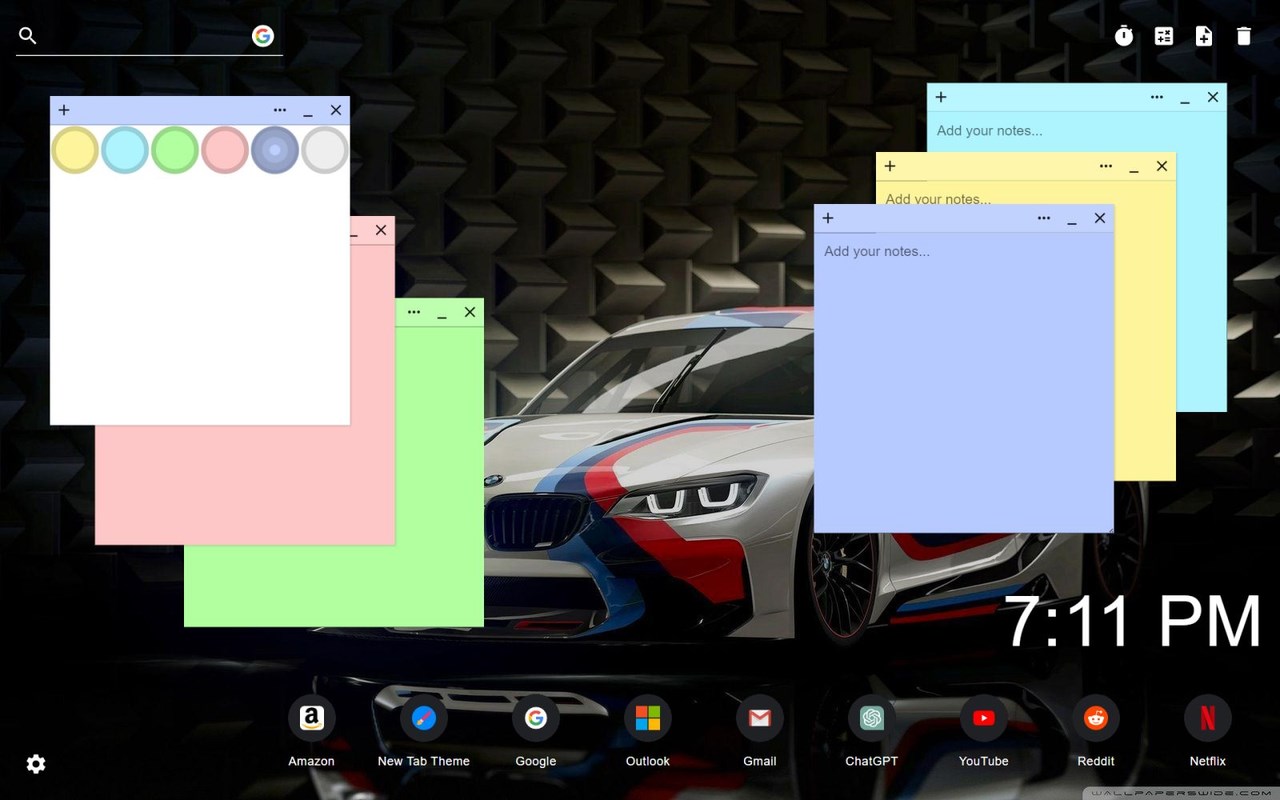Click the trash icon to delete notes
The height and width of the screenshot is (800, 1280).
1244,36
